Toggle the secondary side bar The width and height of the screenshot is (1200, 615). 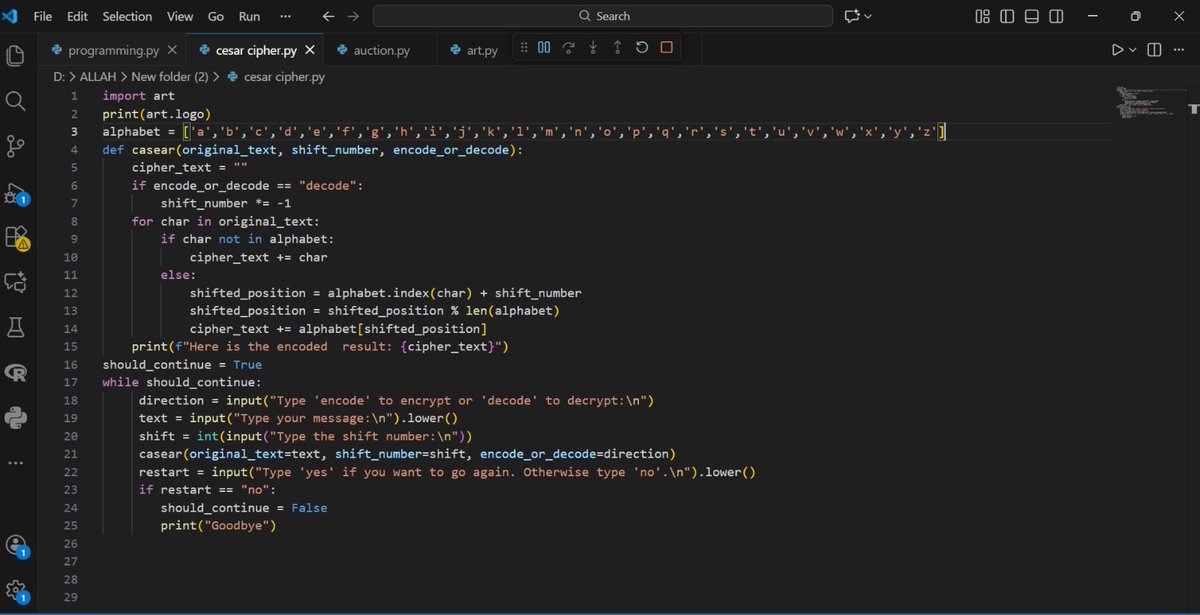tap(1056, 16)
